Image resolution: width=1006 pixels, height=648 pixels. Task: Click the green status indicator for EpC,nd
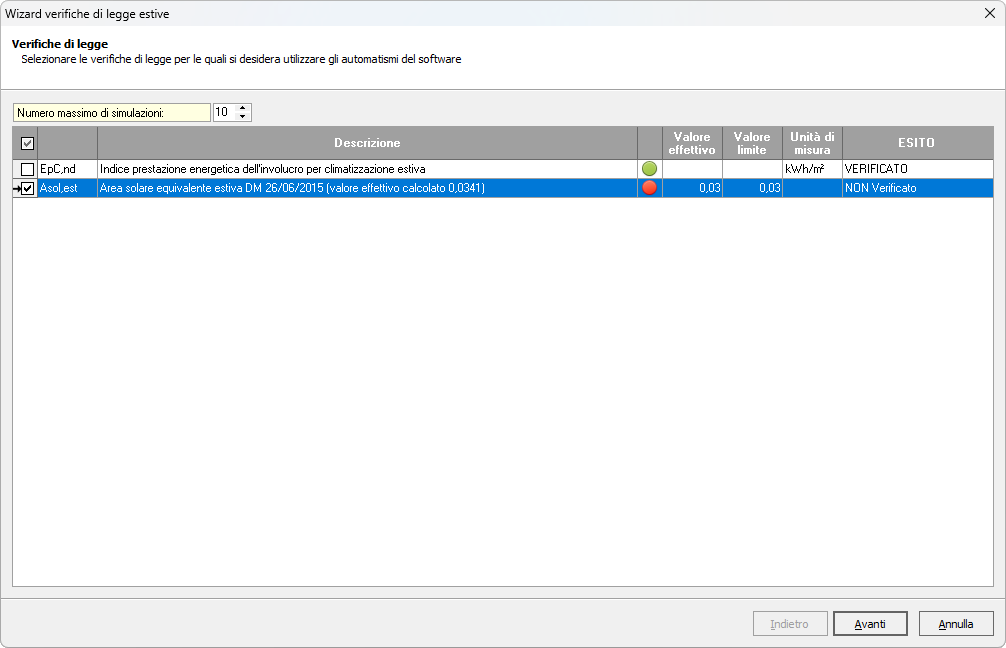coord(649,169)
